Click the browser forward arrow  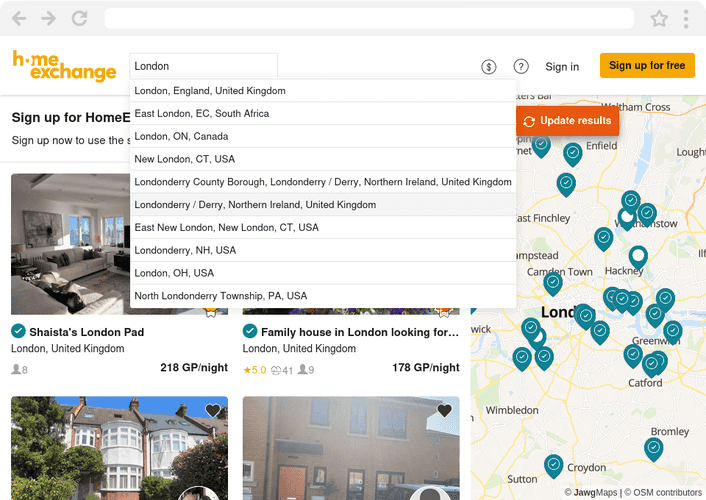(x=49, y=18)
